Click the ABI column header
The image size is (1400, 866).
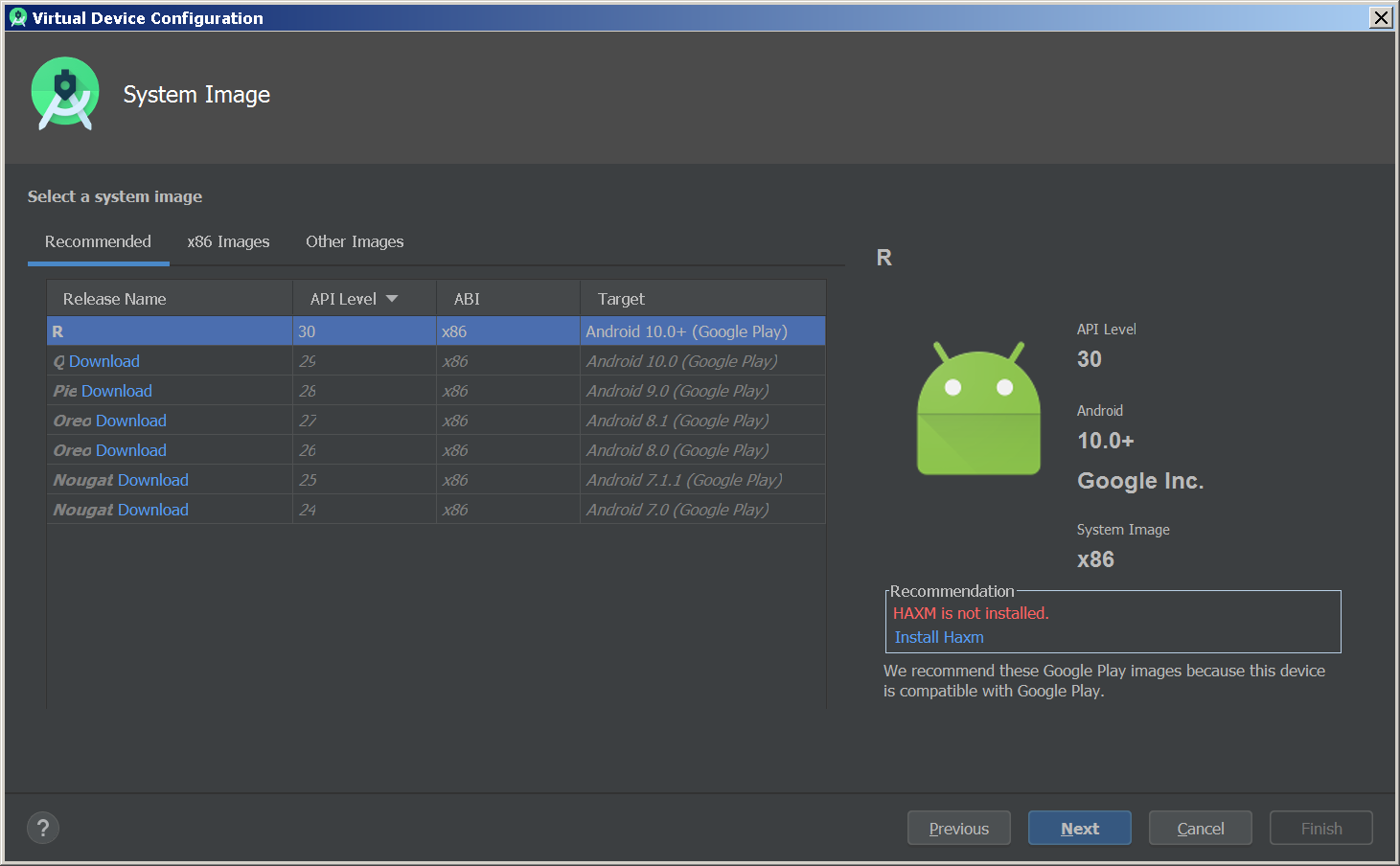(508, 299)
